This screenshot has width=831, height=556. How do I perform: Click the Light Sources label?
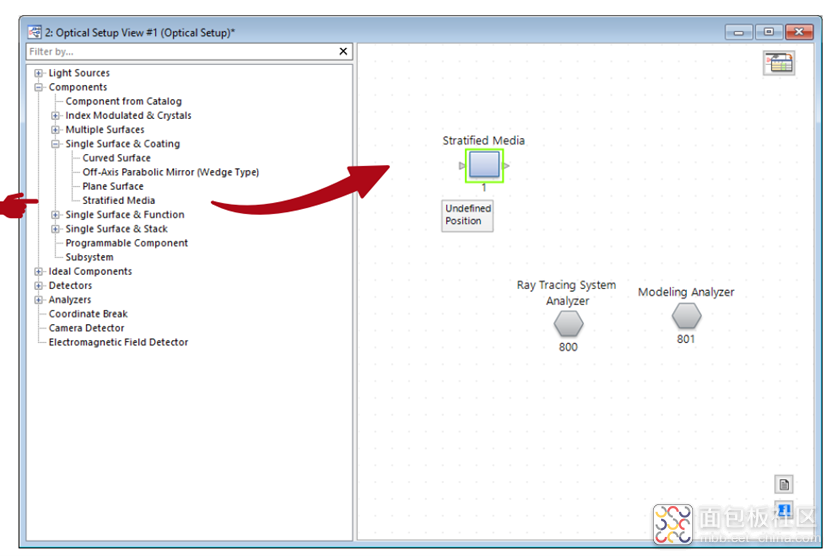point(79,73)
